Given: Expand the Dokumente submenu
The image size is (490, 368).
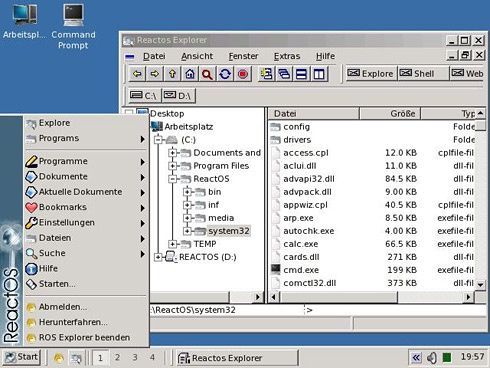Looking at the screenshot, I should [x=86, y=177].
